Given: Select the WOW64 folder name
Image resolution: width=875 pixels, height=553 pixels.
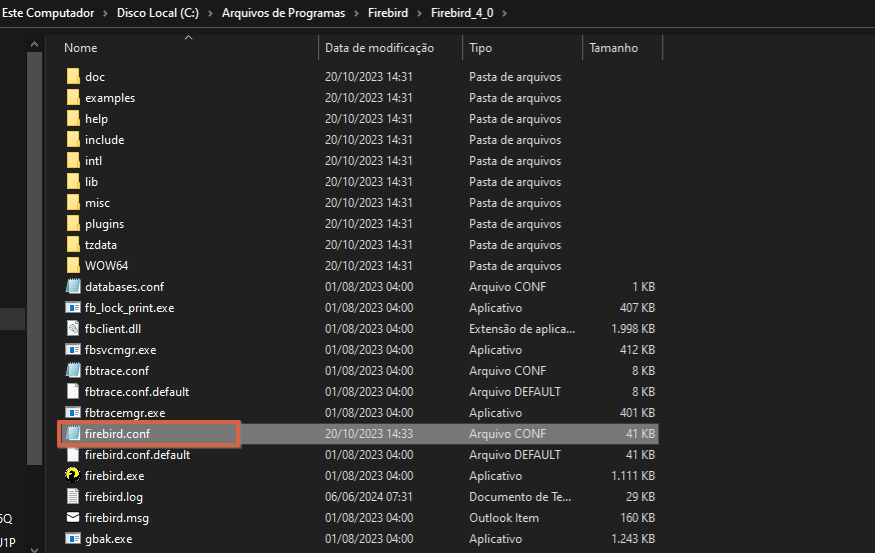Looking at the screenshot, I should 107,266.
